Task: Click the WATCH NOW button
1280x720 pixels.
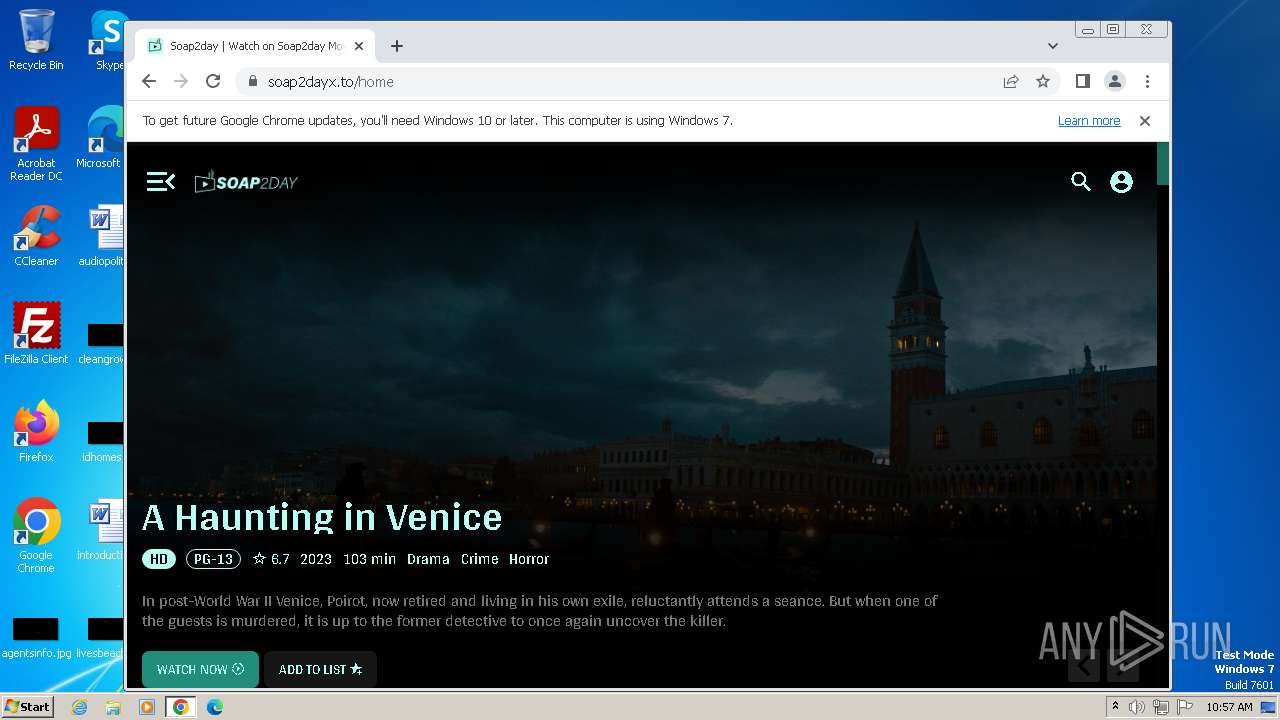Action: (x=200, y=669)
